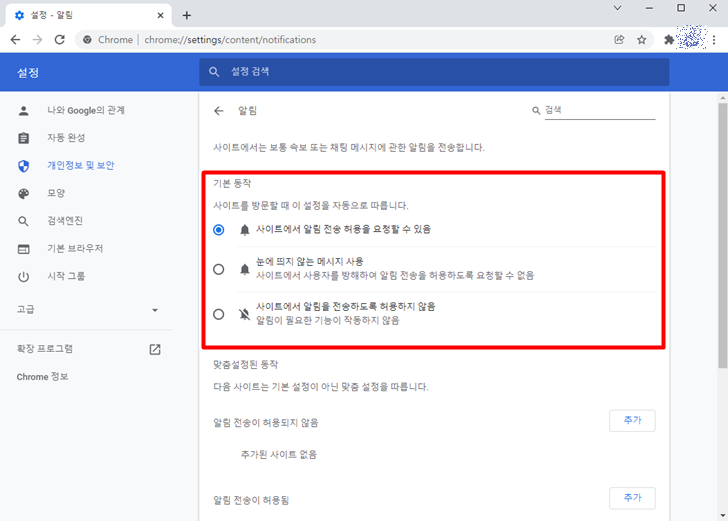Click the 맞춤설정된 동작 heading
This screenshot has height=521, width=728.
coord(246,365)
